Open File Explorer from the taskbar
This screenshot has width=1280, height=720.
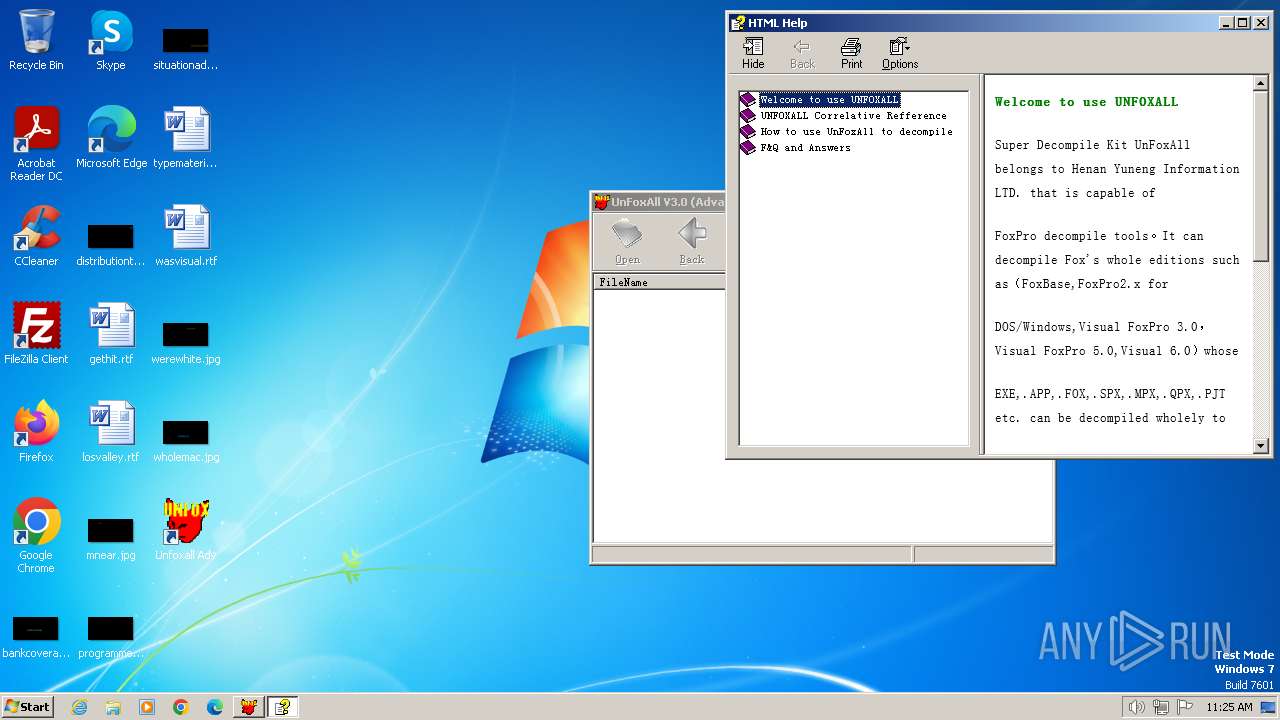[113, 707]
